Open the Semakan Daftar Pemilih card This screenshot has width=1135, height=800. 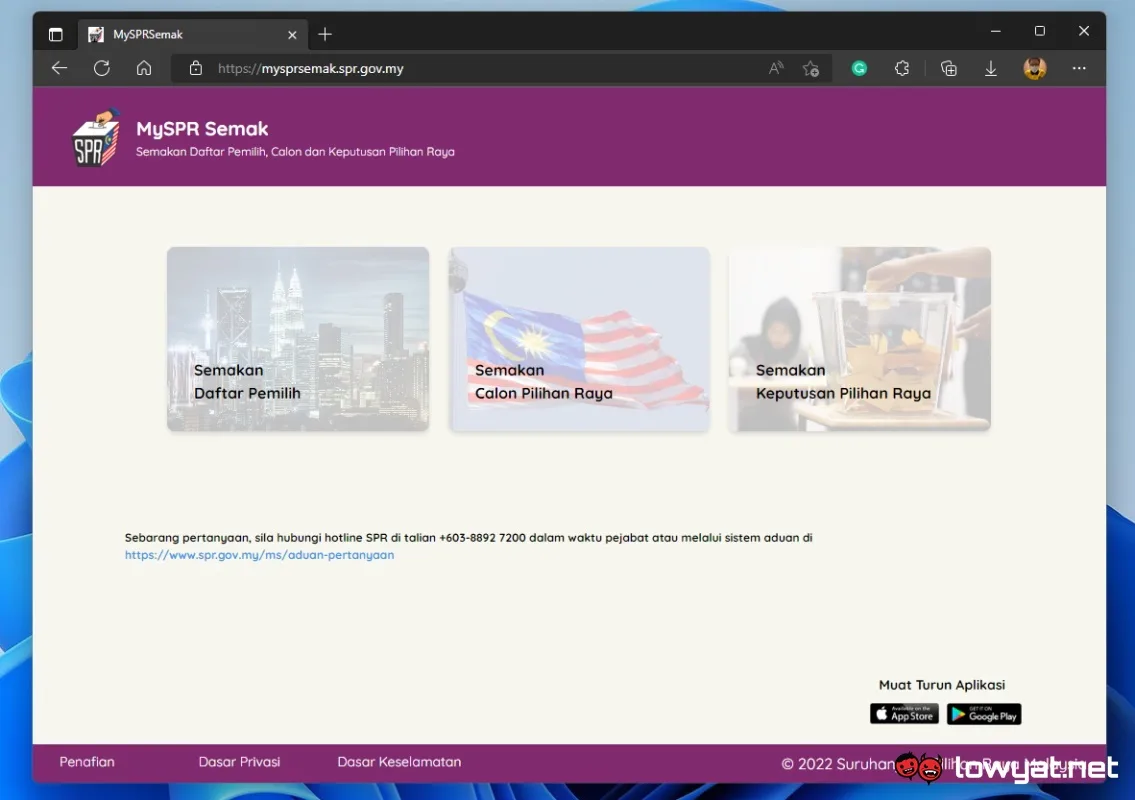[x=298, y=339]
